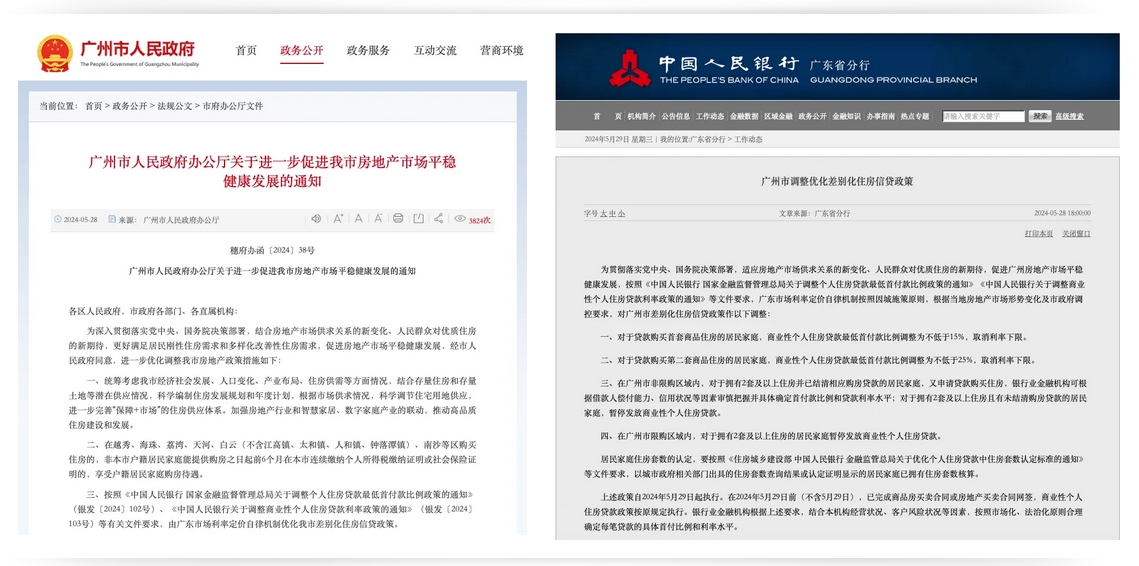Go to 首页 in PBOC navigation bar
Screen dimensions: 1139x566
[607, 116]
